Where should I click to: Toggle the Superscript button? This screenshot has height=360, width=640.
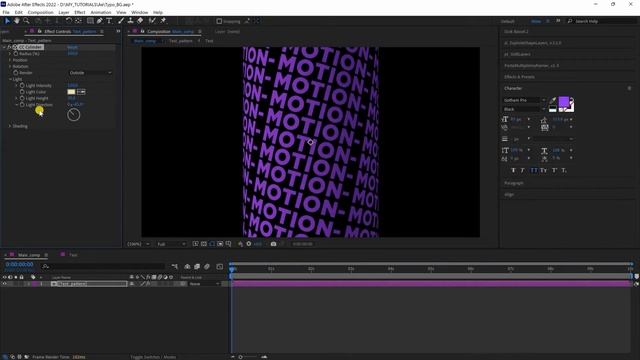(x=554, y=170)
